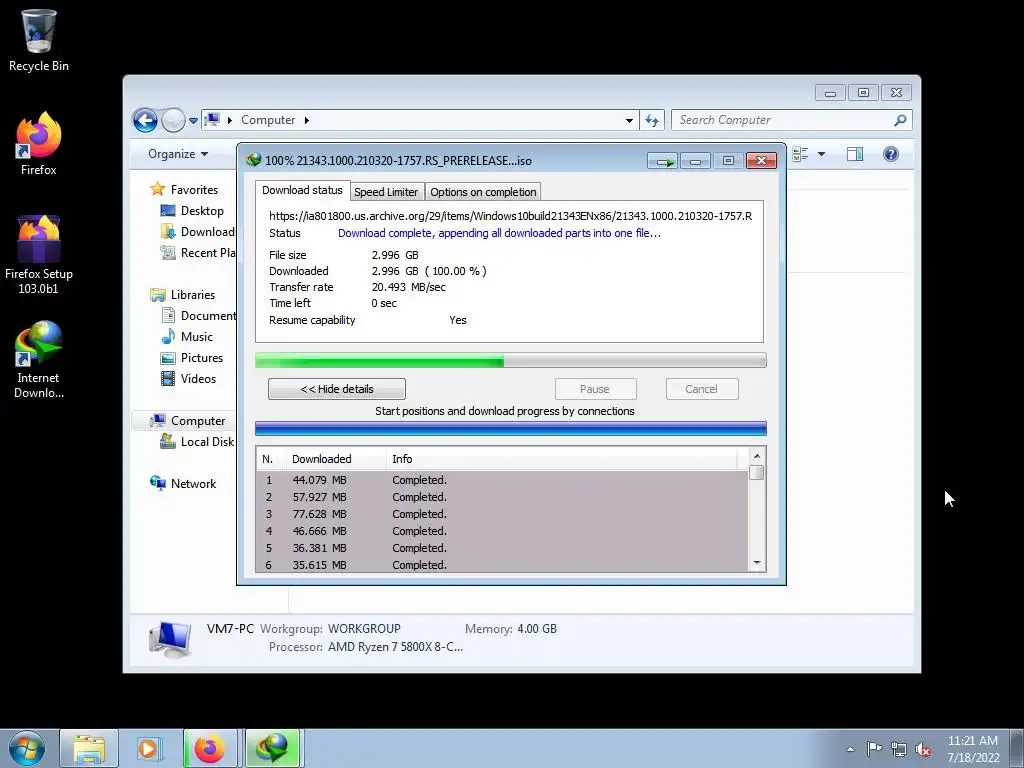Click the Cancel download button
Viewport: 1024px width, 768px height.
coord(701,389)
